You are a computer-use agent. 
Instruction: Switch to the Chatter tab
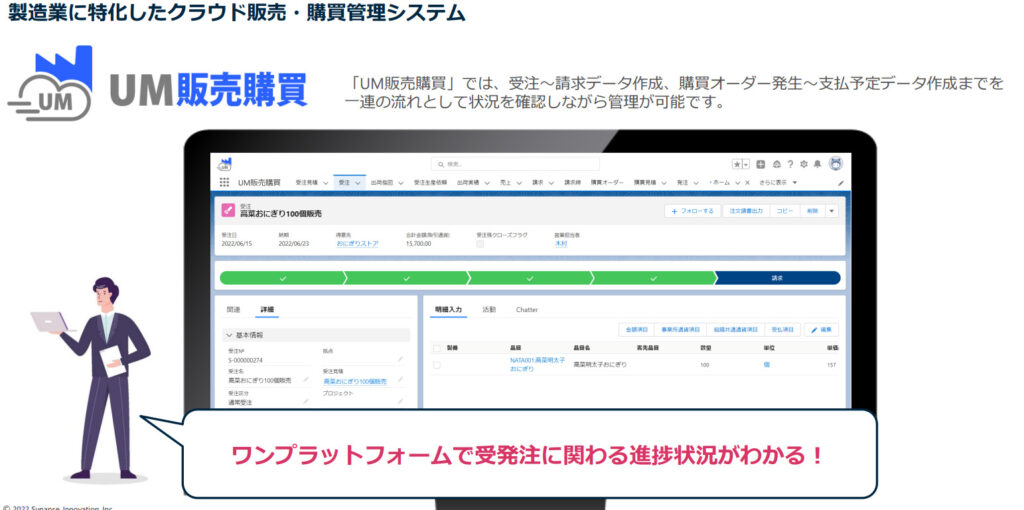tap(527, 310)
